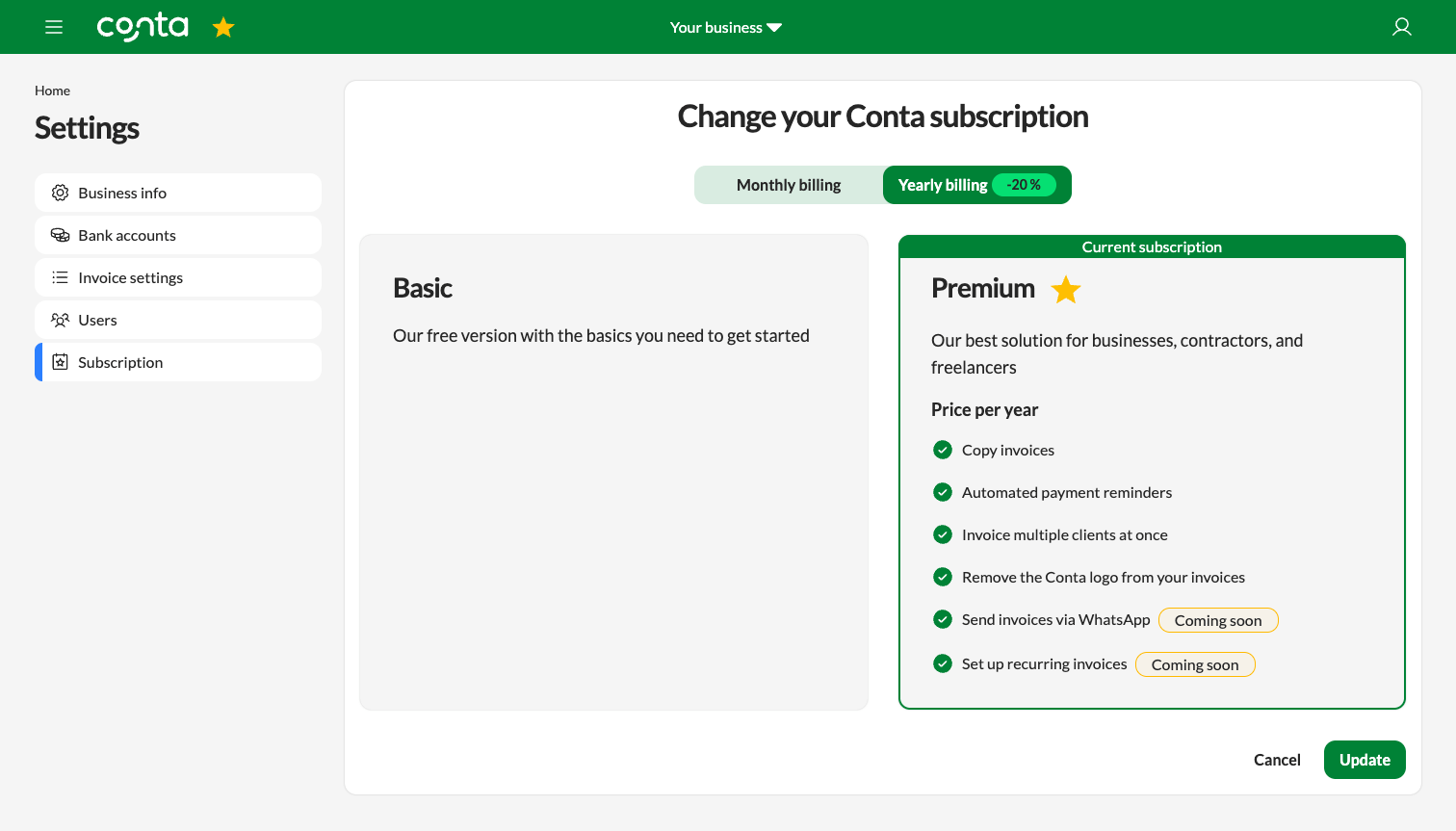
Task: Open the Your business dropdown
Action: tap(725, 27)
